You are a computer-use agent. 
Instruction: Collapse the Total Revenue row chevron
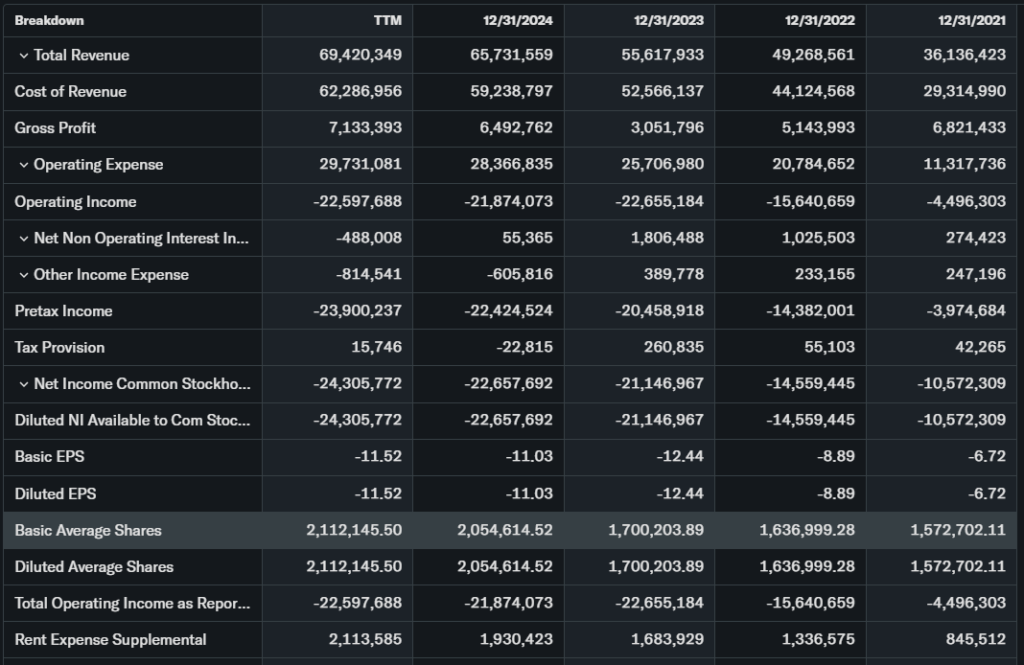click(x=23, y=56)
